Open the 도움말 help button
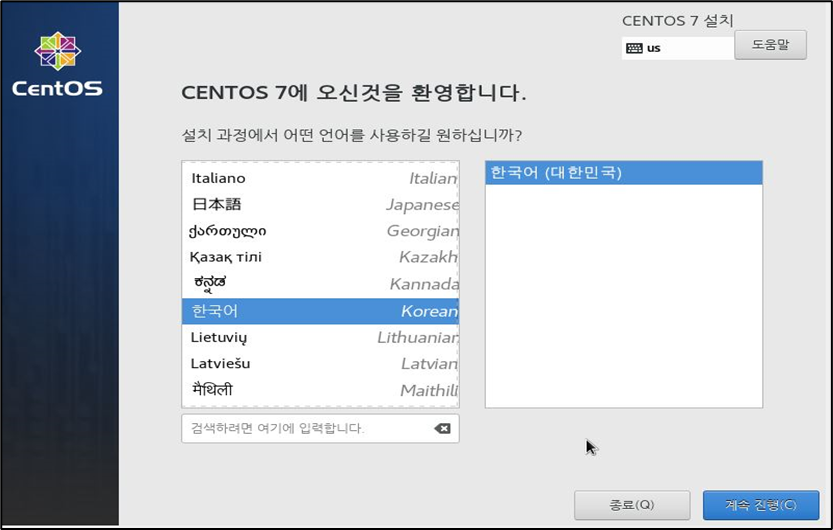 770,45
